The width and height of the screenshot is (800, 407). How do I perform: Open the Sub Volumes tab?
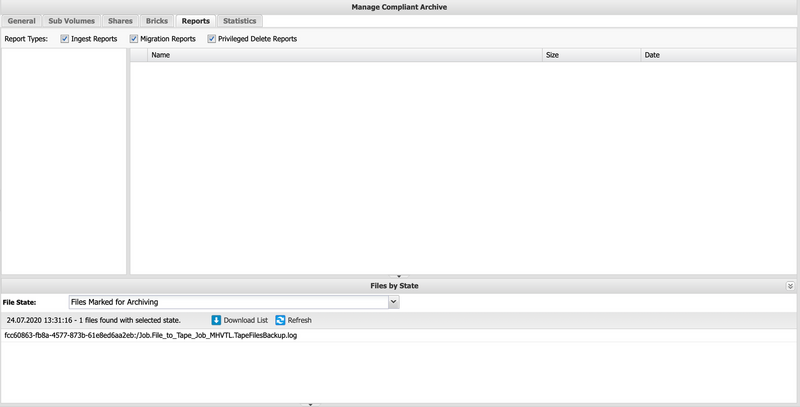(71, 21)
